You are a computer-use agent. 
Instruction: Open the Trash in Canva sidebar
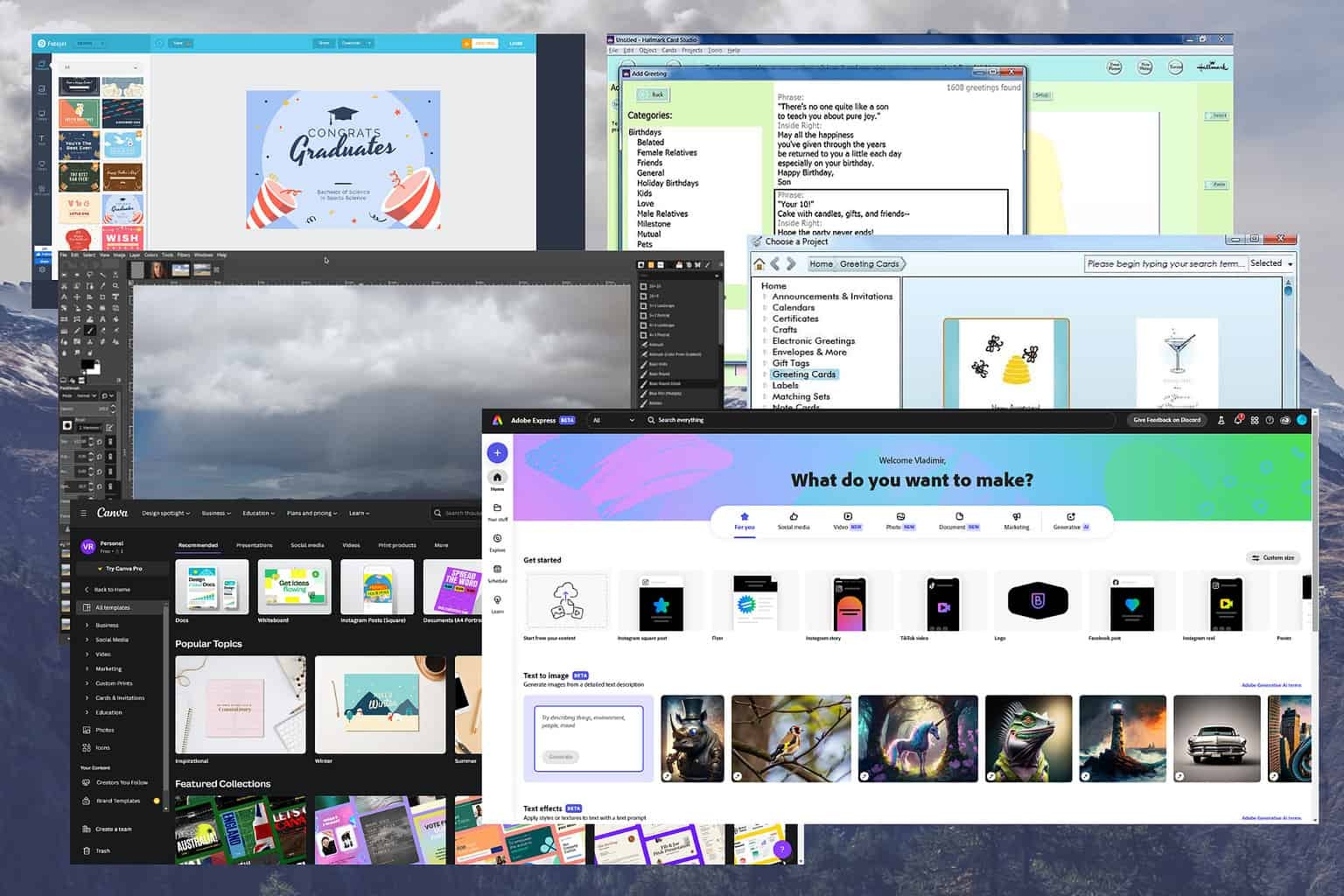pos(102,850)
